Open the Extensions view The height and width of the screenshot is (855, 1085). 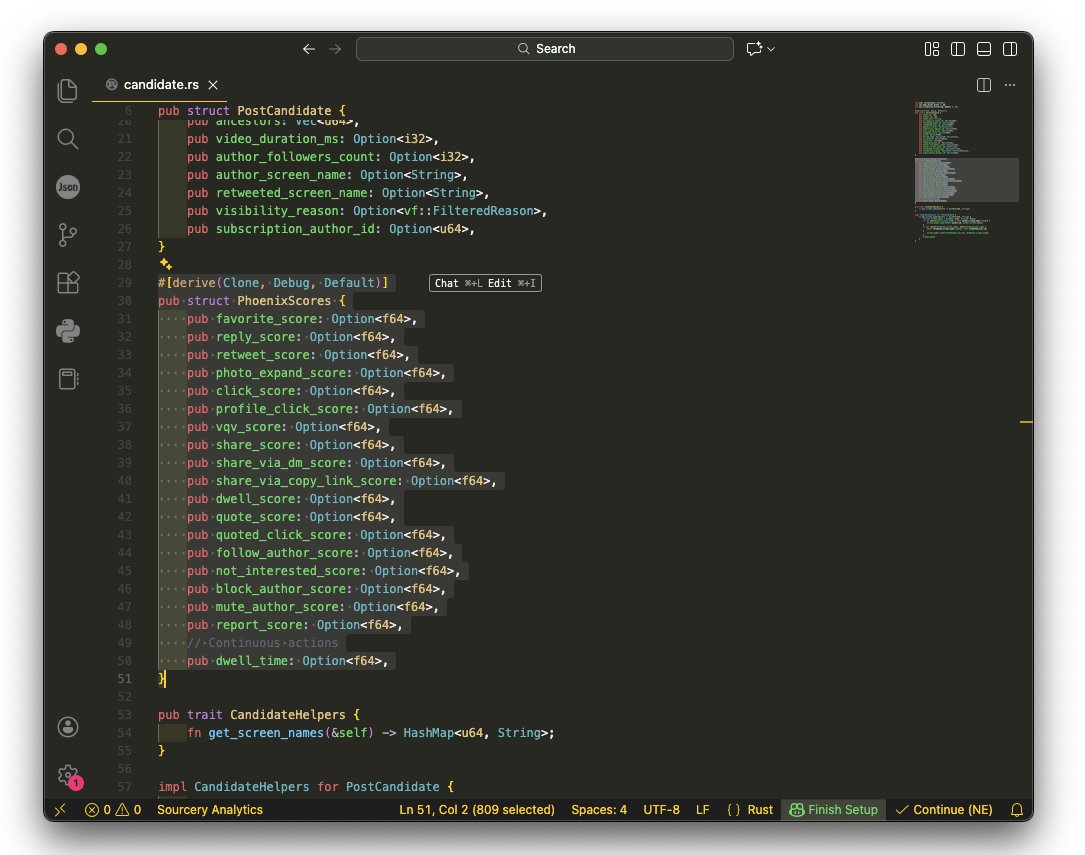click(x=68, y=283)
